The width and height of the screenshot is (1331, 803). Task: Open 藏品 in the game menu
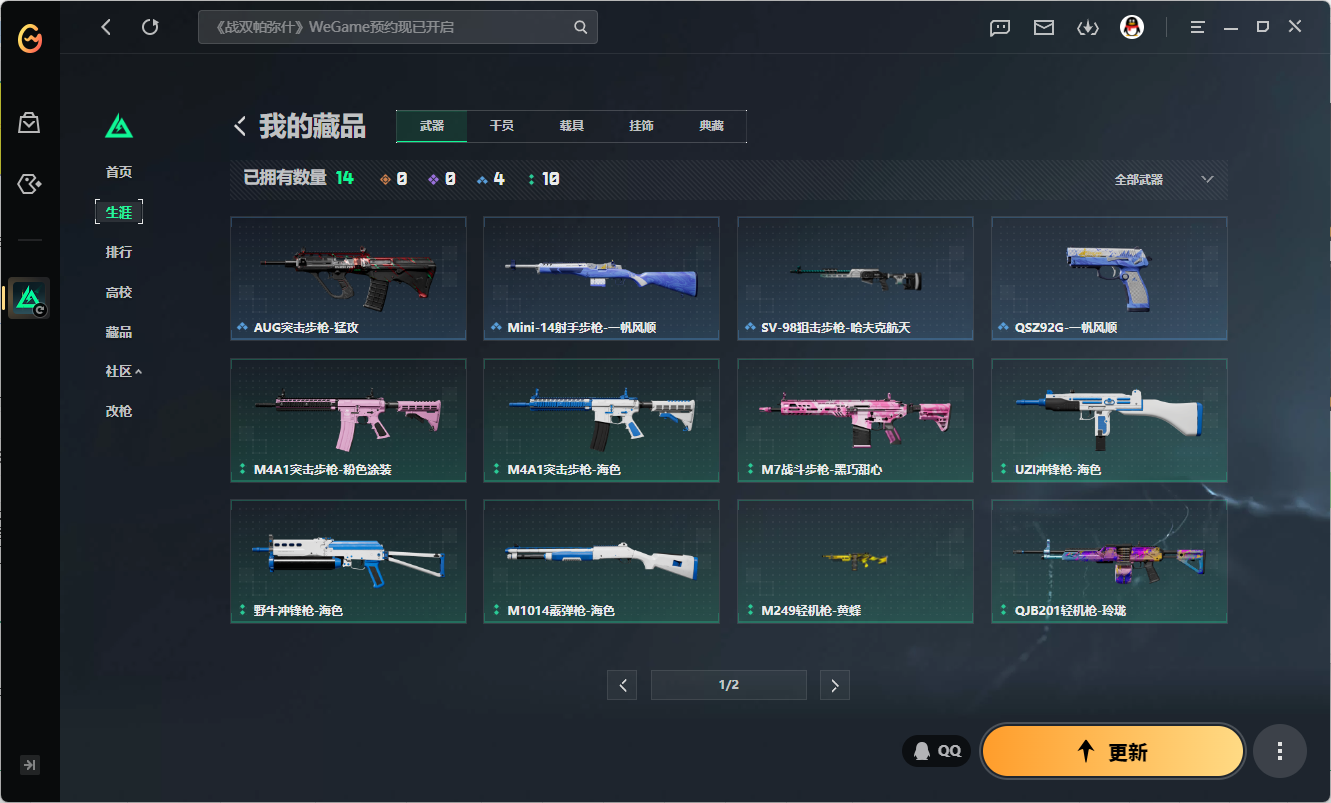tap(119, 332)
